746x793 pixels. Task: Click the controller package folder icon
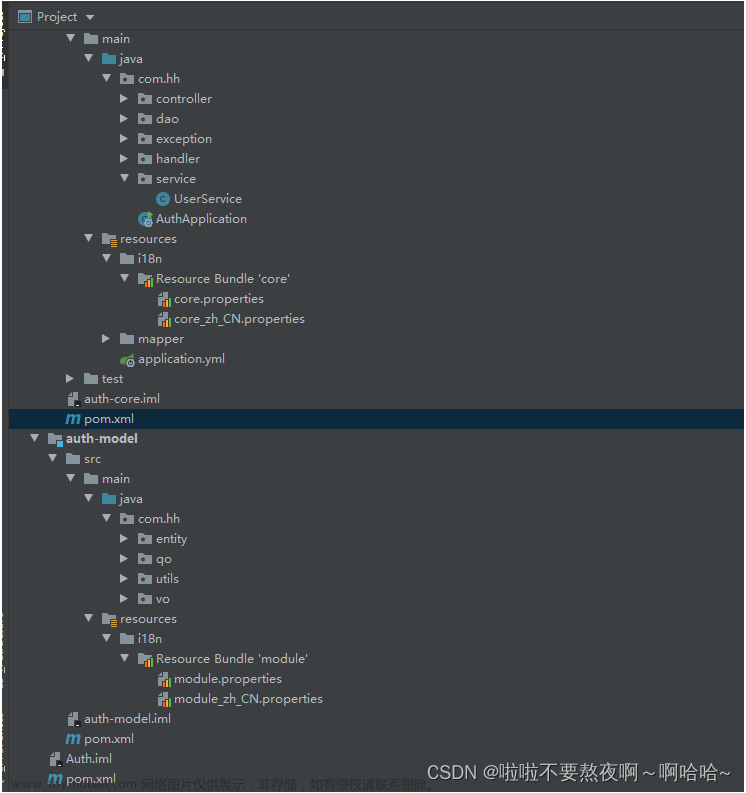point(145,99)
